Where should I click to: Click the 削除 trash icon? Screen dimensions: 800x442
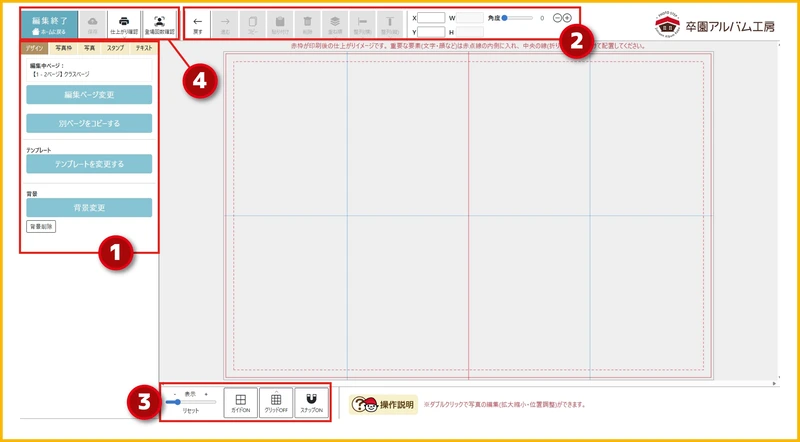[x=308, y=24]
